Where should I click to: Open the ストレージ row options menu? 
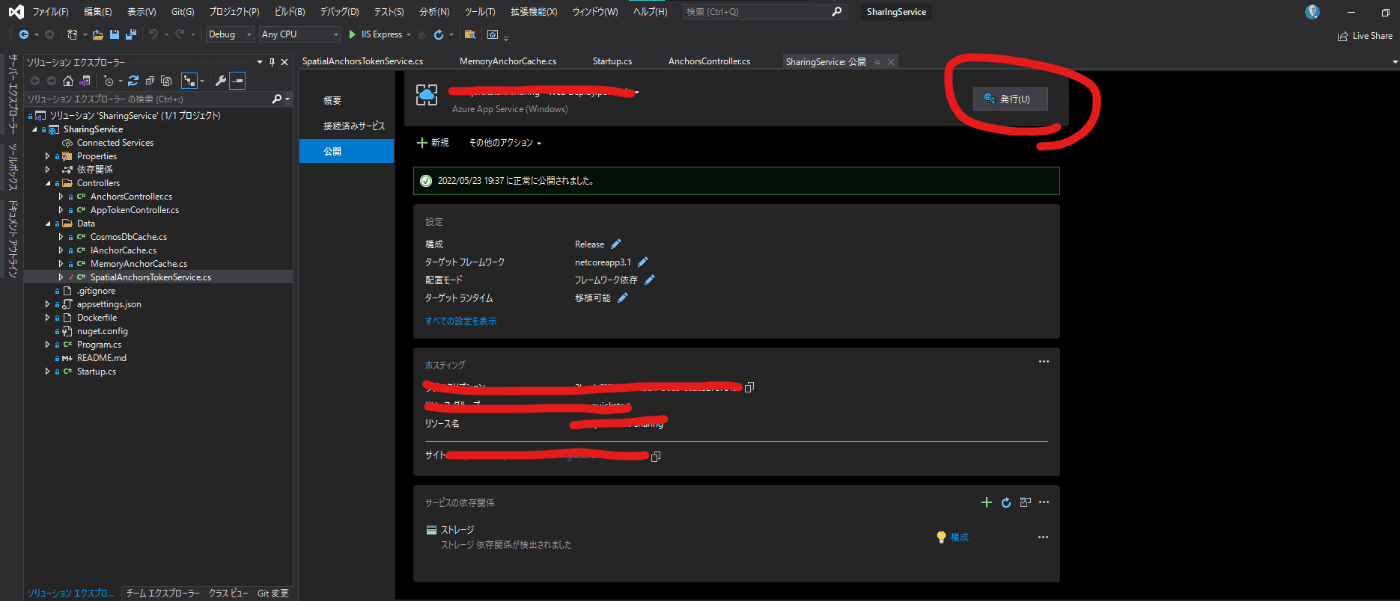[x=1043, y=537]
